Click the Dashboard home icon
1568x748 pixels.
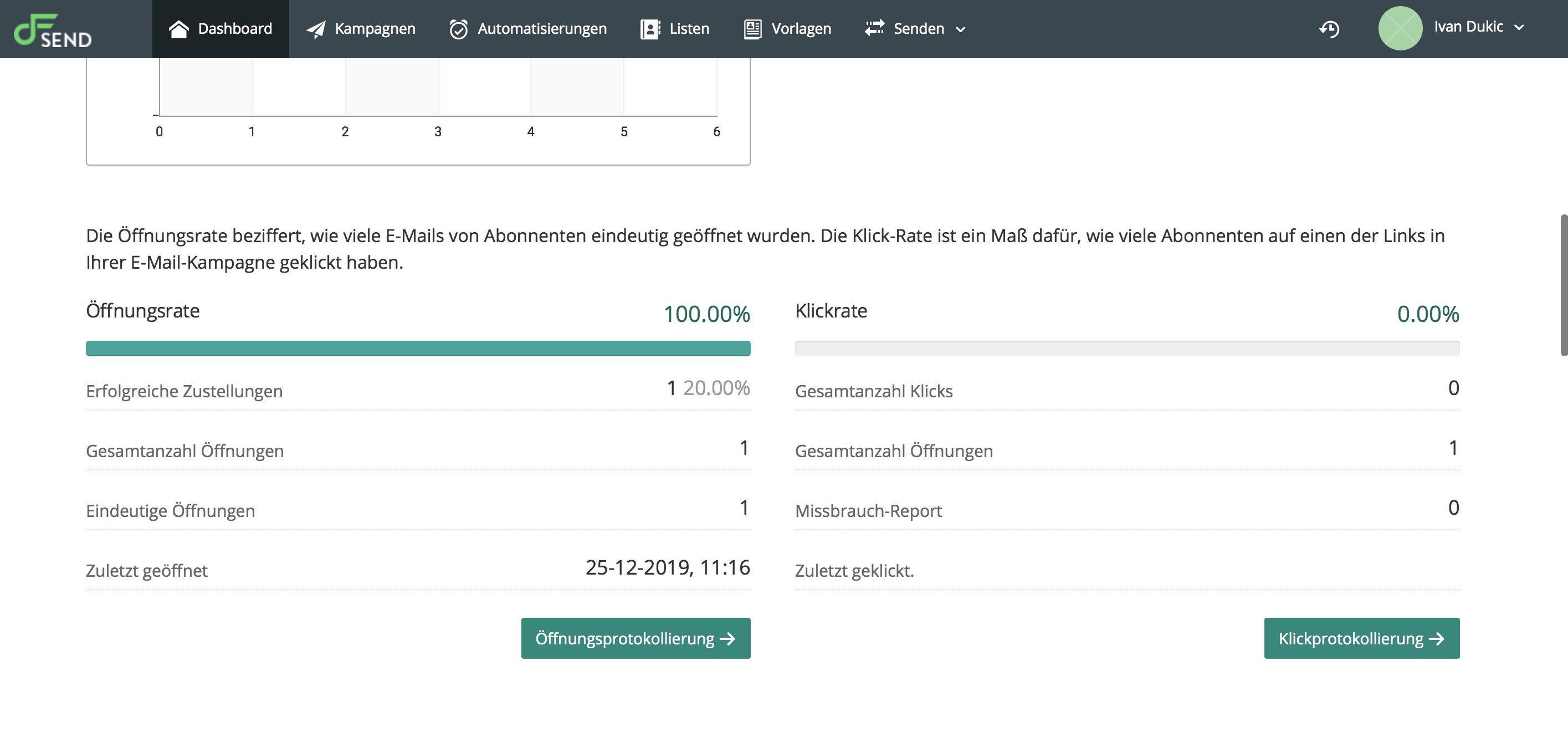point(178,29)
